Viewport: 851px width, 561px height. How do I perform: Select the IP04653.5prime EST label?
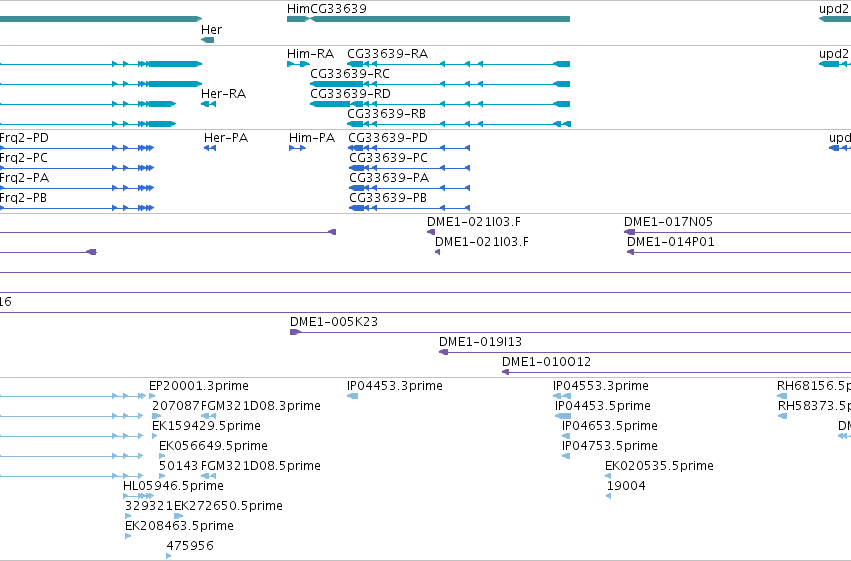coord(609,426)
